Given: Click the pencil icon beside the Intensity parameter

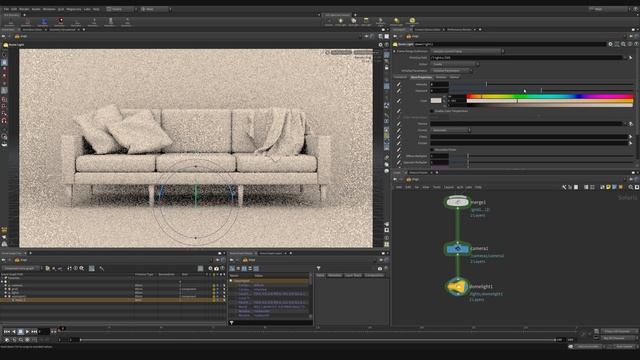Looking at the screenshot, I should (399, 84).
